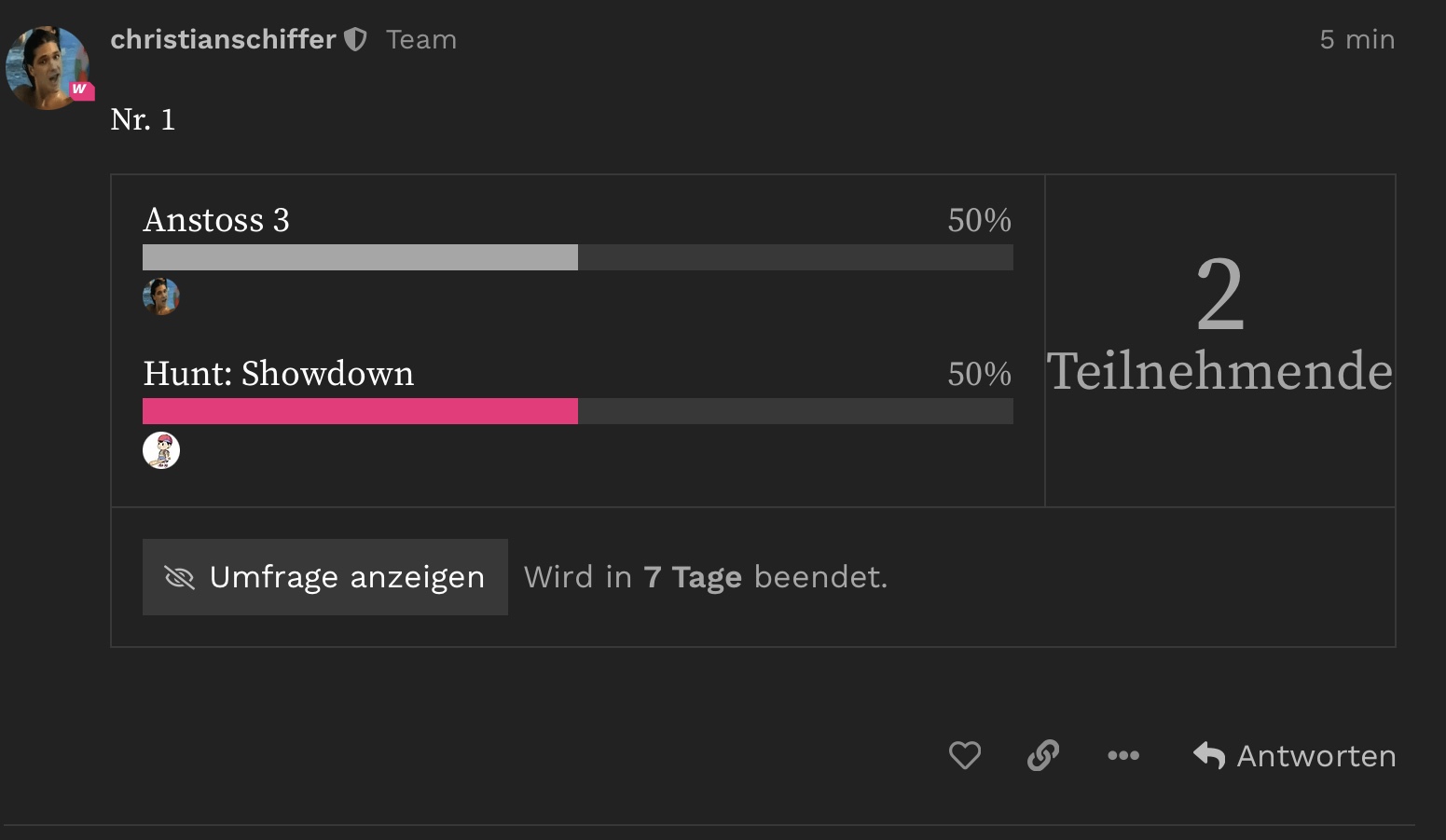Click the pink W badge on avatar

coord(81,90)
